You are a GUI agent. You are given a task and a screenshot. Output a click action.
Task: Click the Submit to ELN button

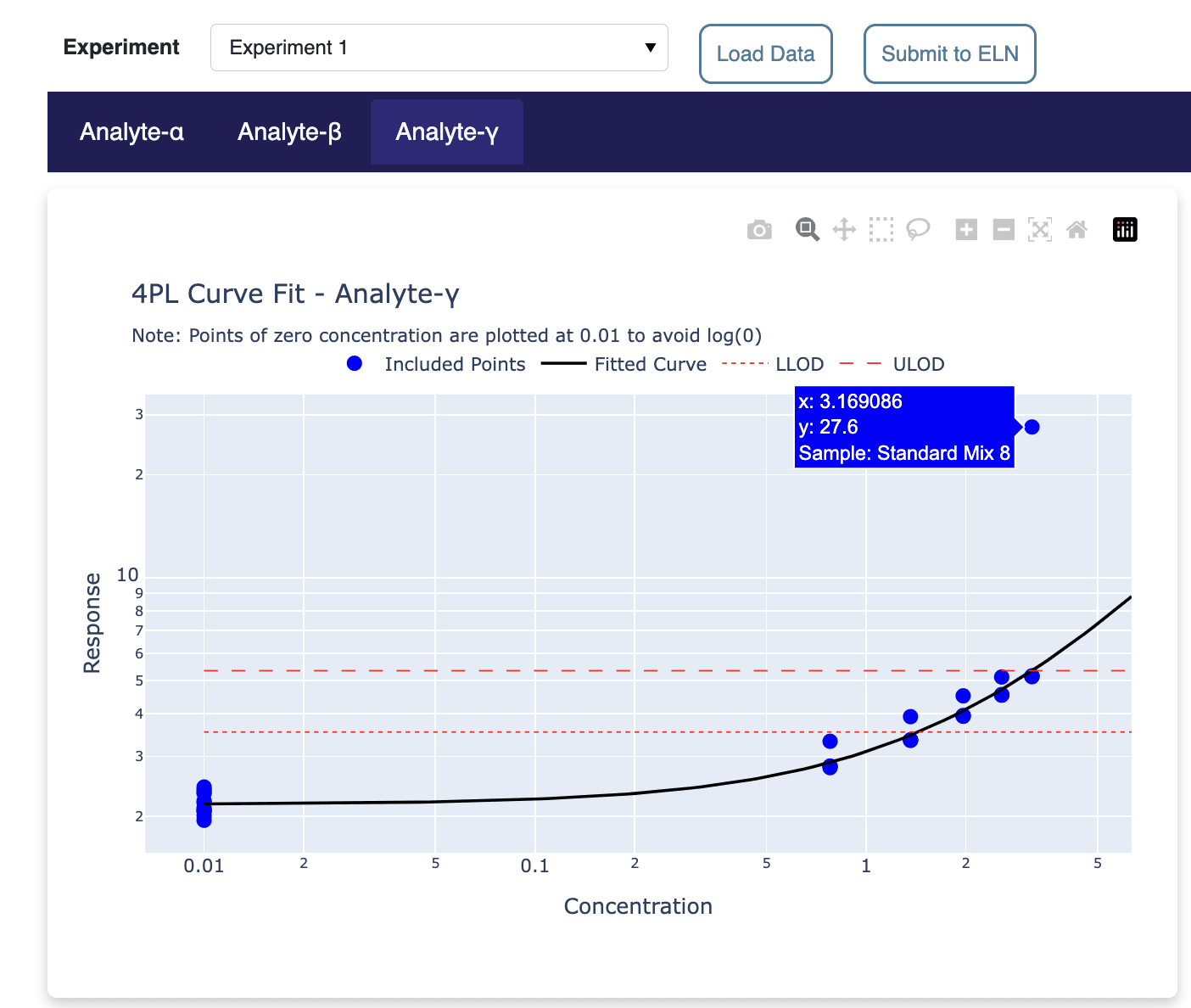[x=949, y=54]
